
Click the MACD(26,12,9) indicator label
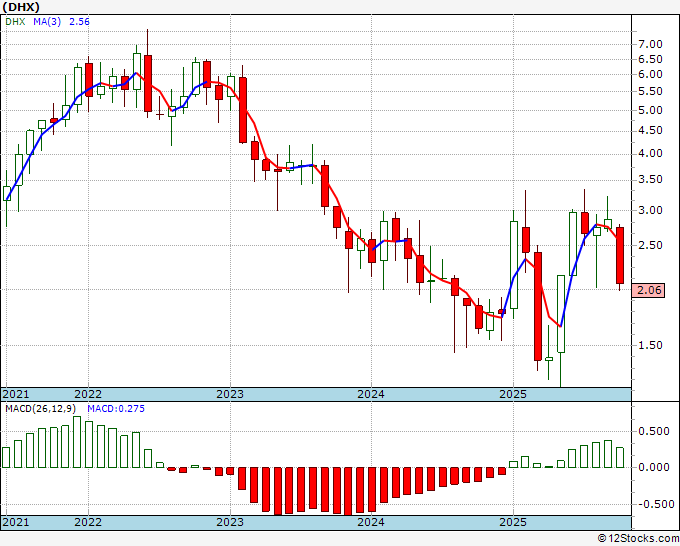(x=41, y=409)
